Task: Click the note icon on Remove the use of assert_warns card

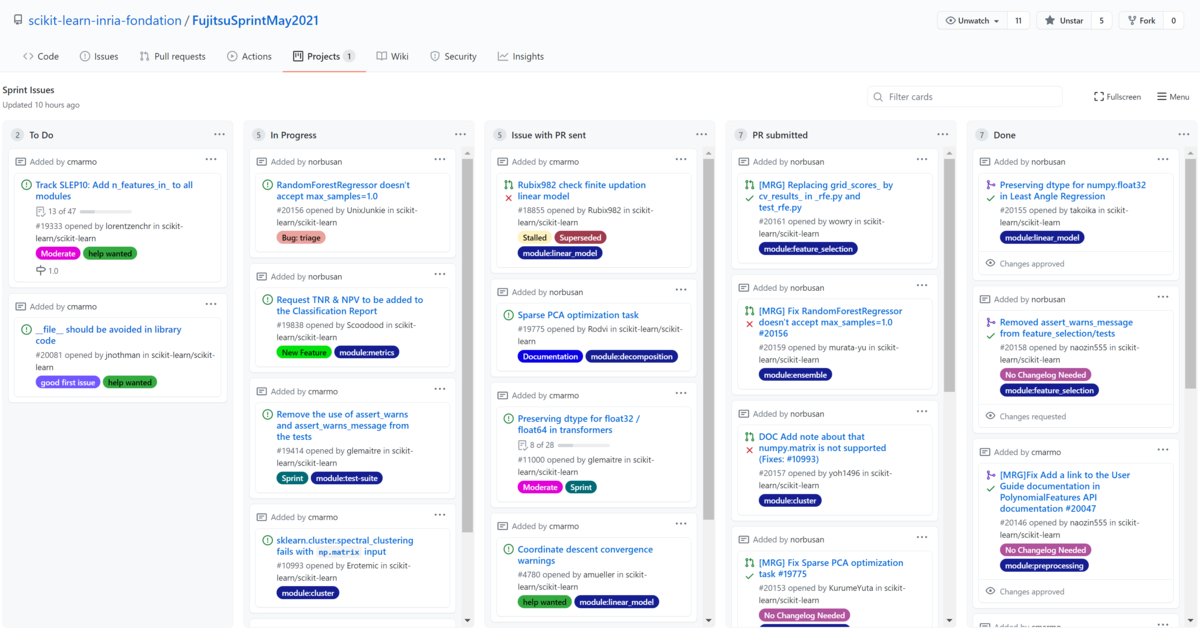Action: pyautogui.click(x=262, y=392)
